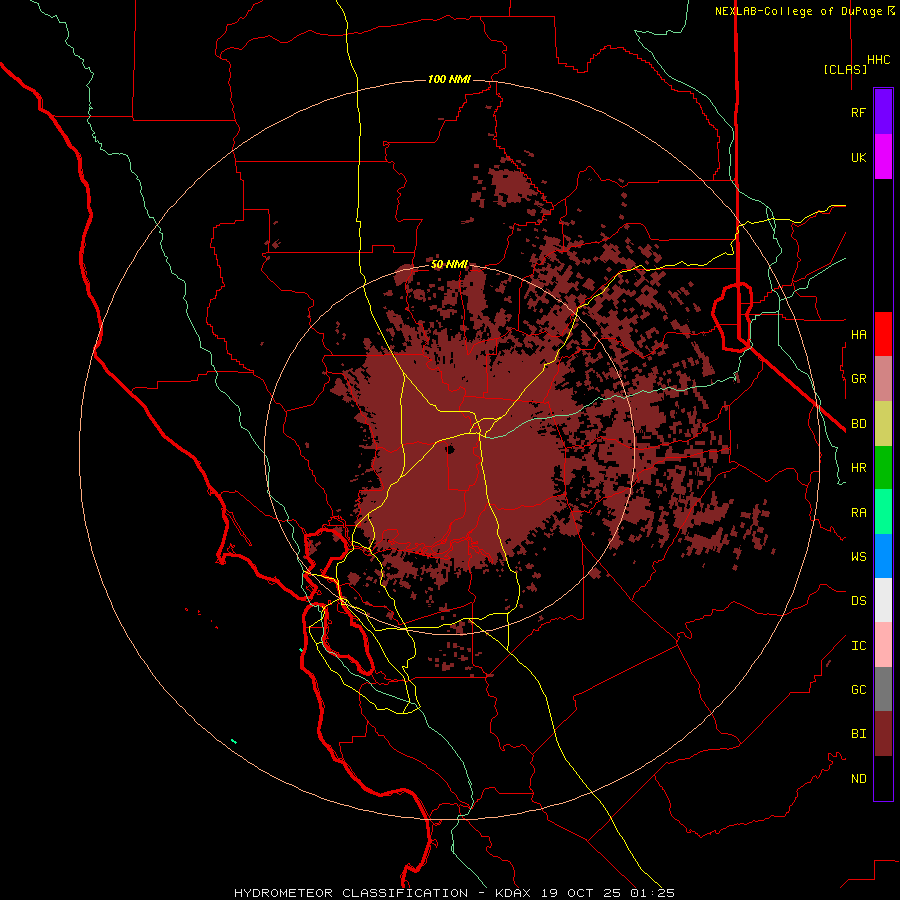The image size is (900, 900).
Task: Click the HYDROMETEOR CLASSIFICATION title text
Action: pos(351,893)
